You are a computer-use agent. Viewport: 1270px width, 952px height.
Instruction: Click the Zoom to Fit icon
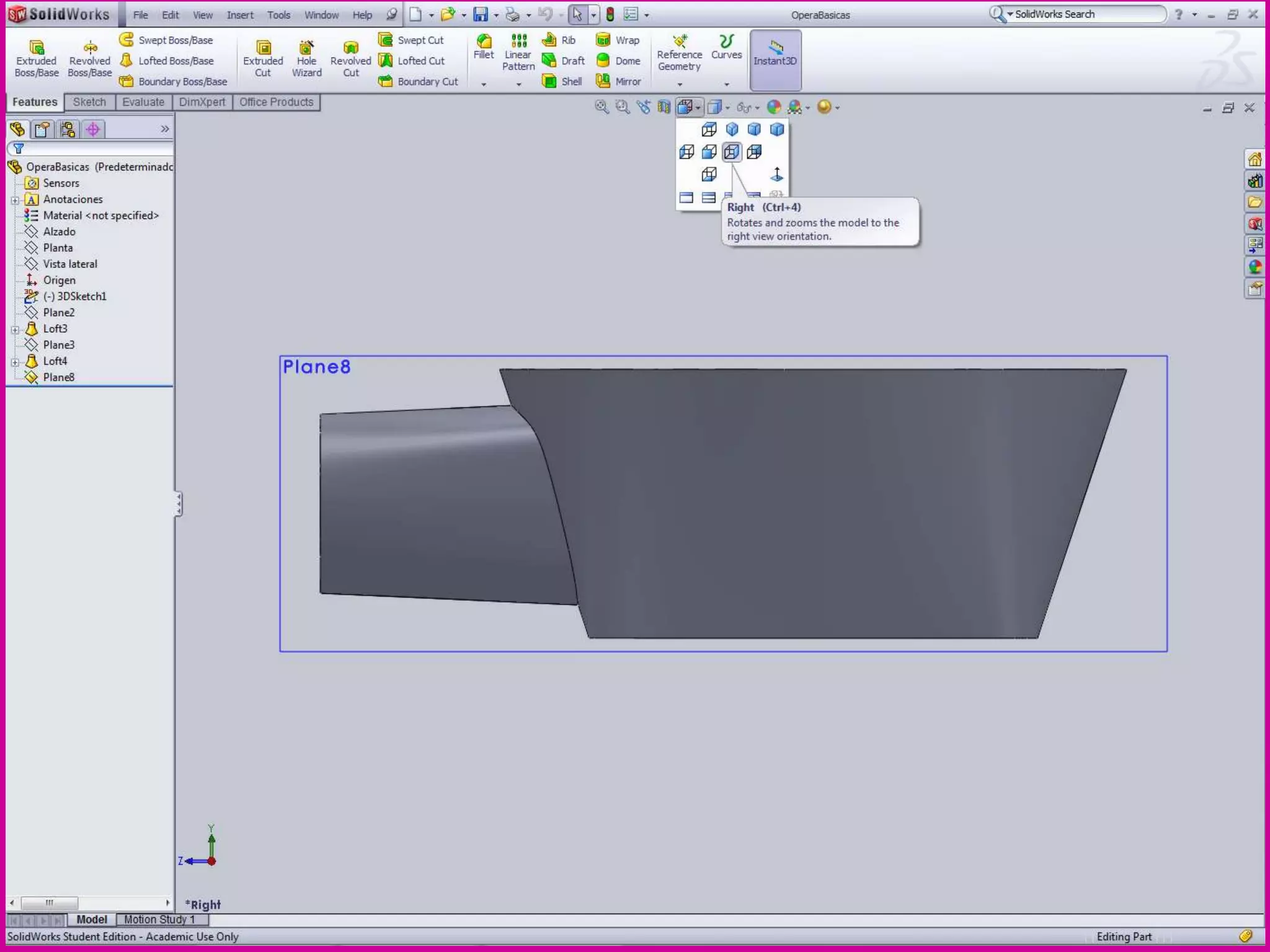click(601, 107)
